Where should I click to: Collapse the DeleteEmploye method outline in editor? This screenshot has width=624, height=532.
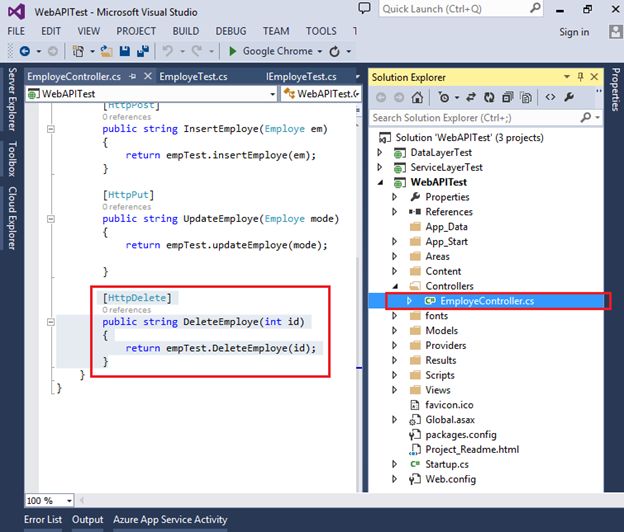[x=50, y=322]
